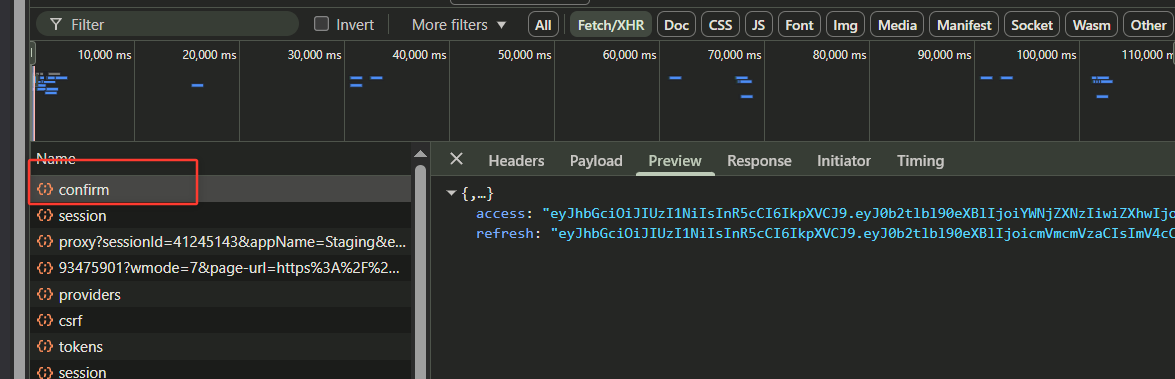Viewport: 1175px width, 379px height.
Task: Select the Fetch/XHR filter
Action: [611, 25]
